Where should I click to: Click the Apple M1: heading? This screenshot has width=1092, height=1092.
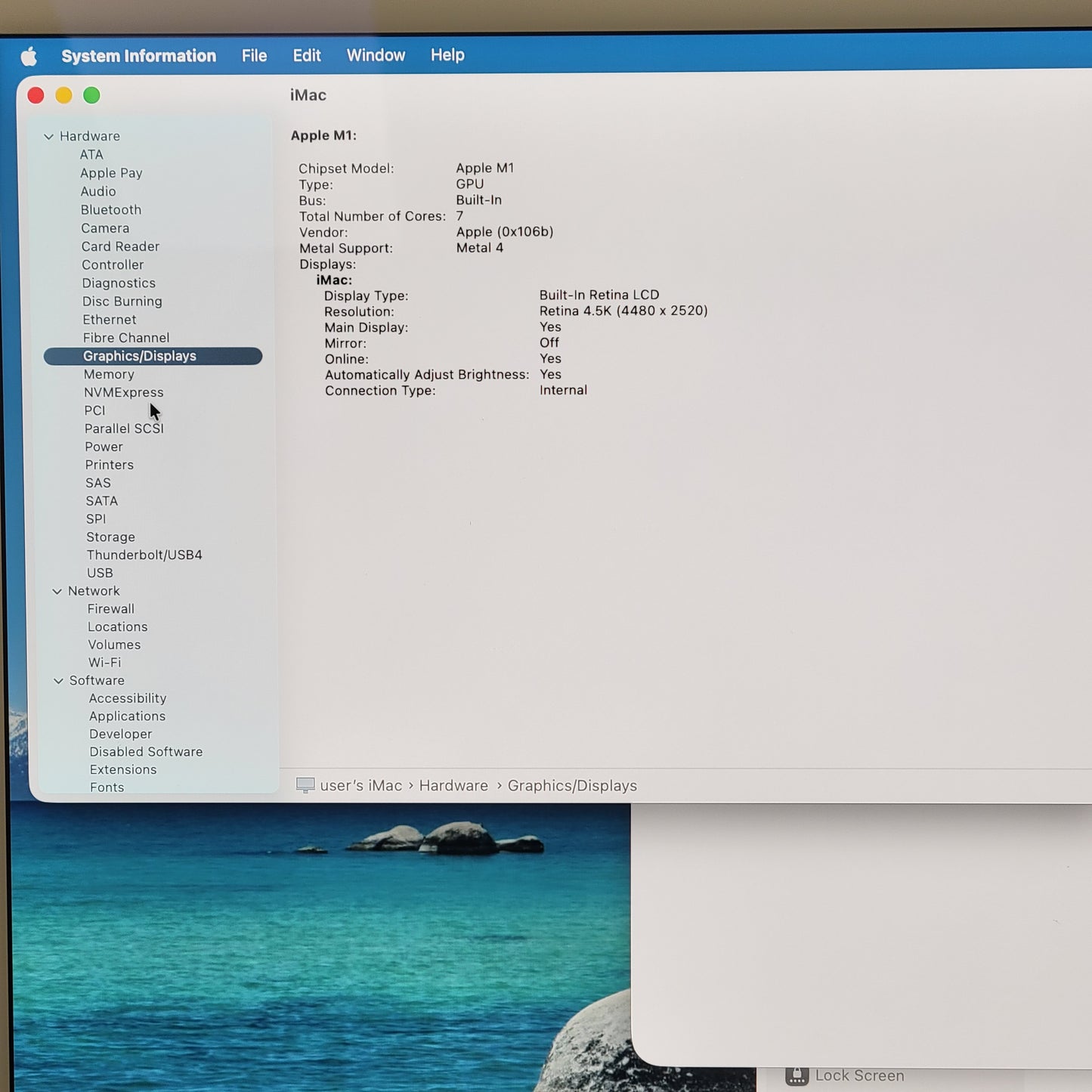click(323, 136)
